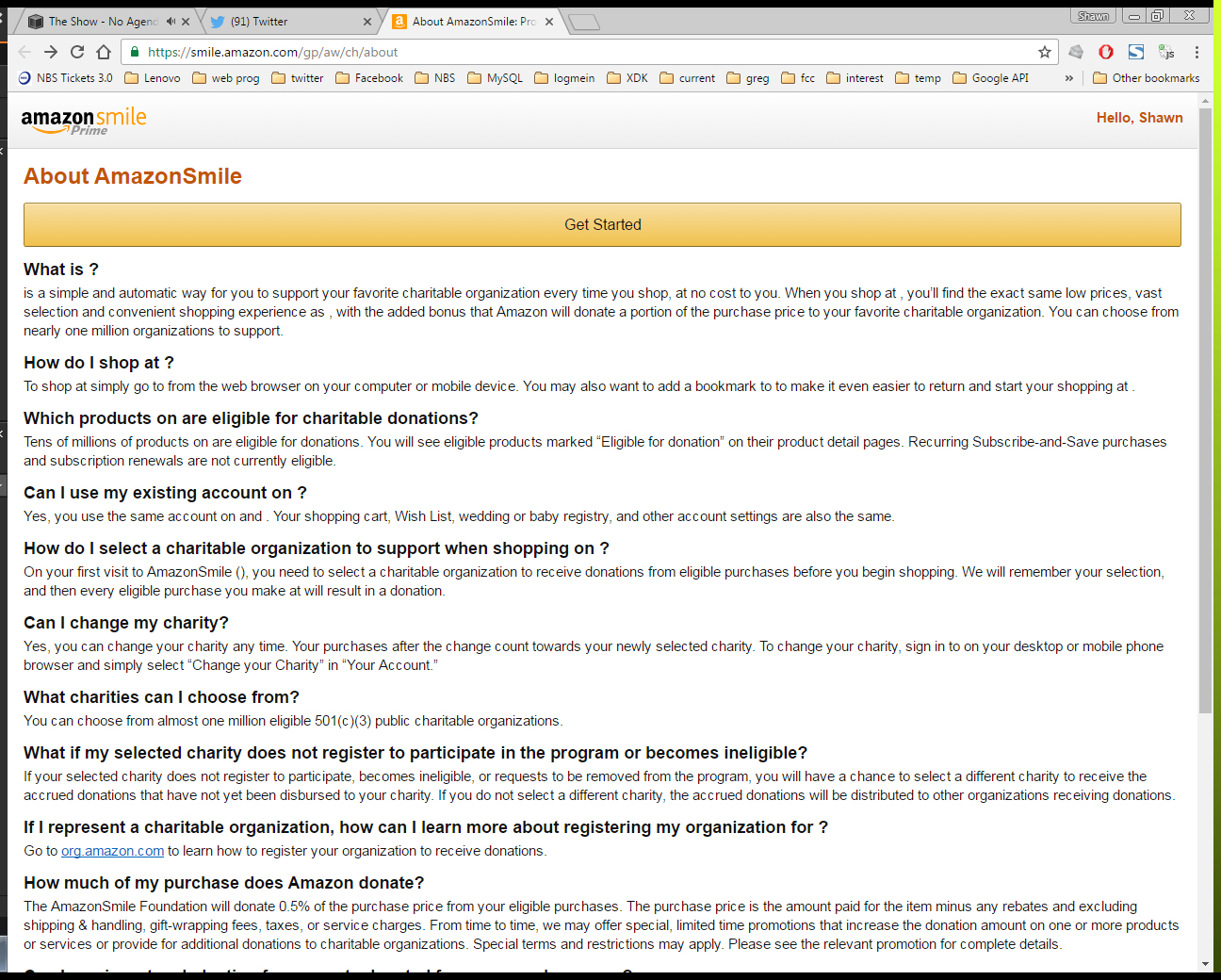Open the twitter bookmark folder
Screen dimensions: 1221x980
point(298,78)
